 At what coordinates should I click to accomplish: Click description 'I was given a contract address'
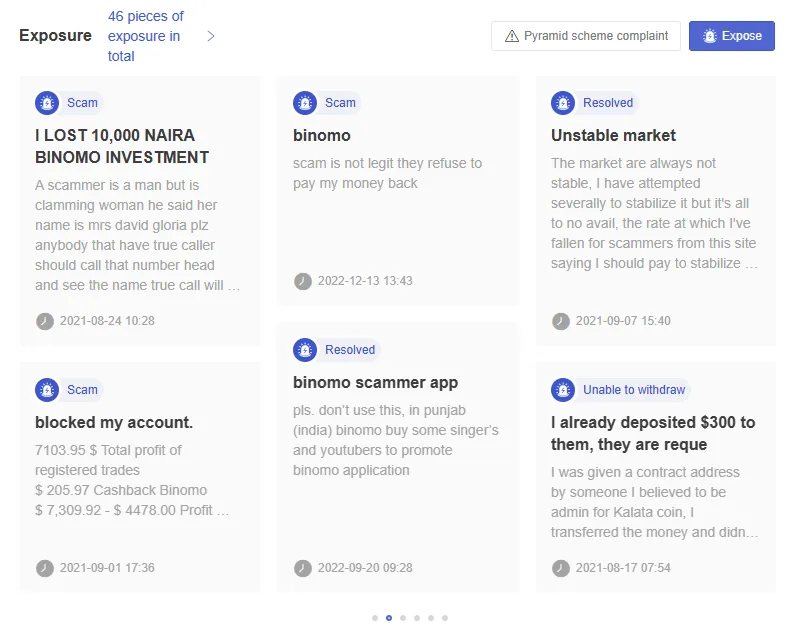(x=654, y=502)
